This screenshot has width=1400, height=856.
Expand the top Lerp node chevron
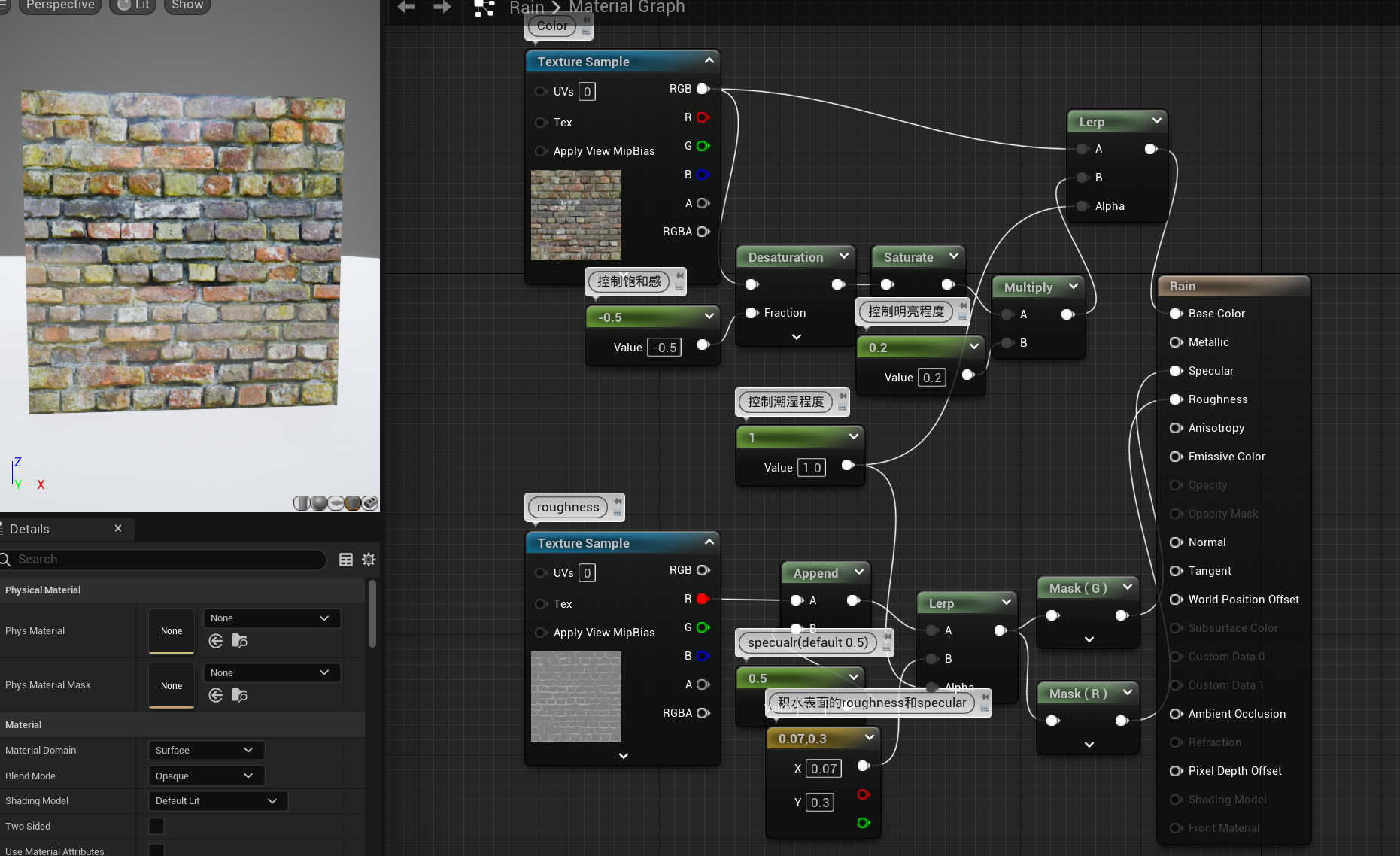pos(1157,120)
